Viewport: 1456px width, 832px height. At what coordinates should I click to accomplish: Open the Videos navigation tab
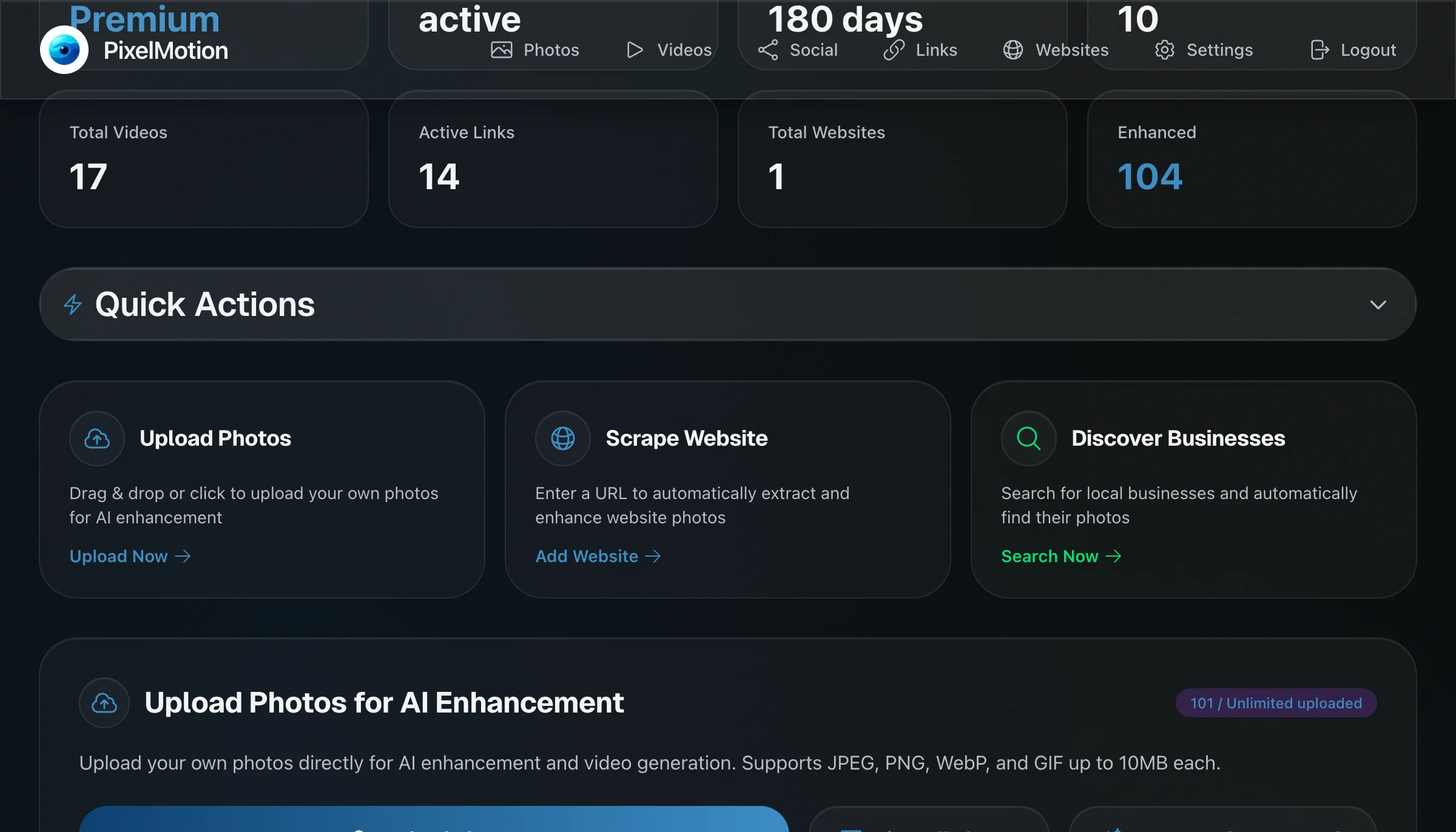coord(669,50)
